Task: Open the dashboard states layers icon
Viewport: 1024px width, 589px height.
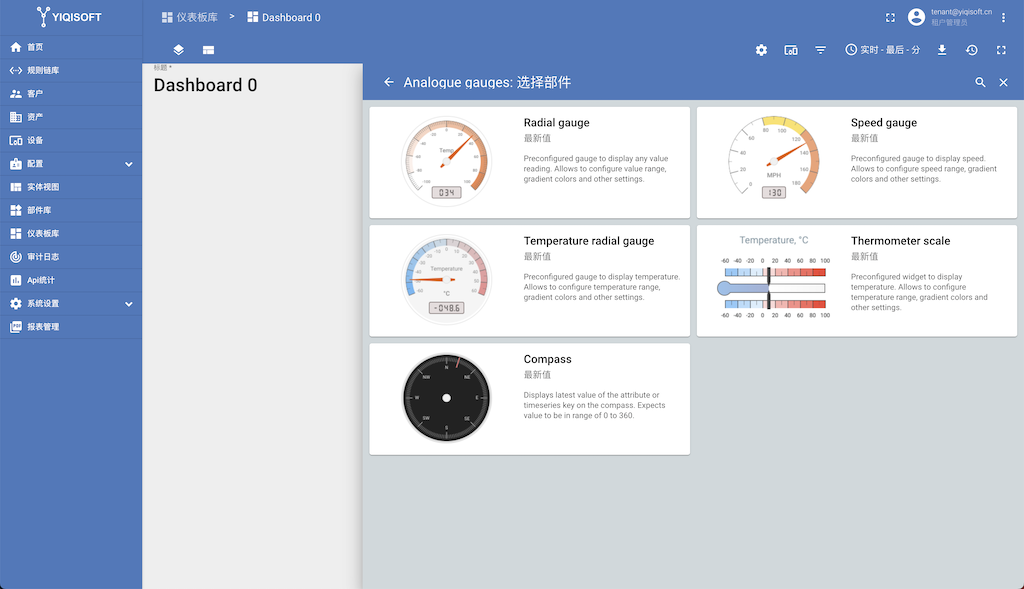Action: click(178, 50)
